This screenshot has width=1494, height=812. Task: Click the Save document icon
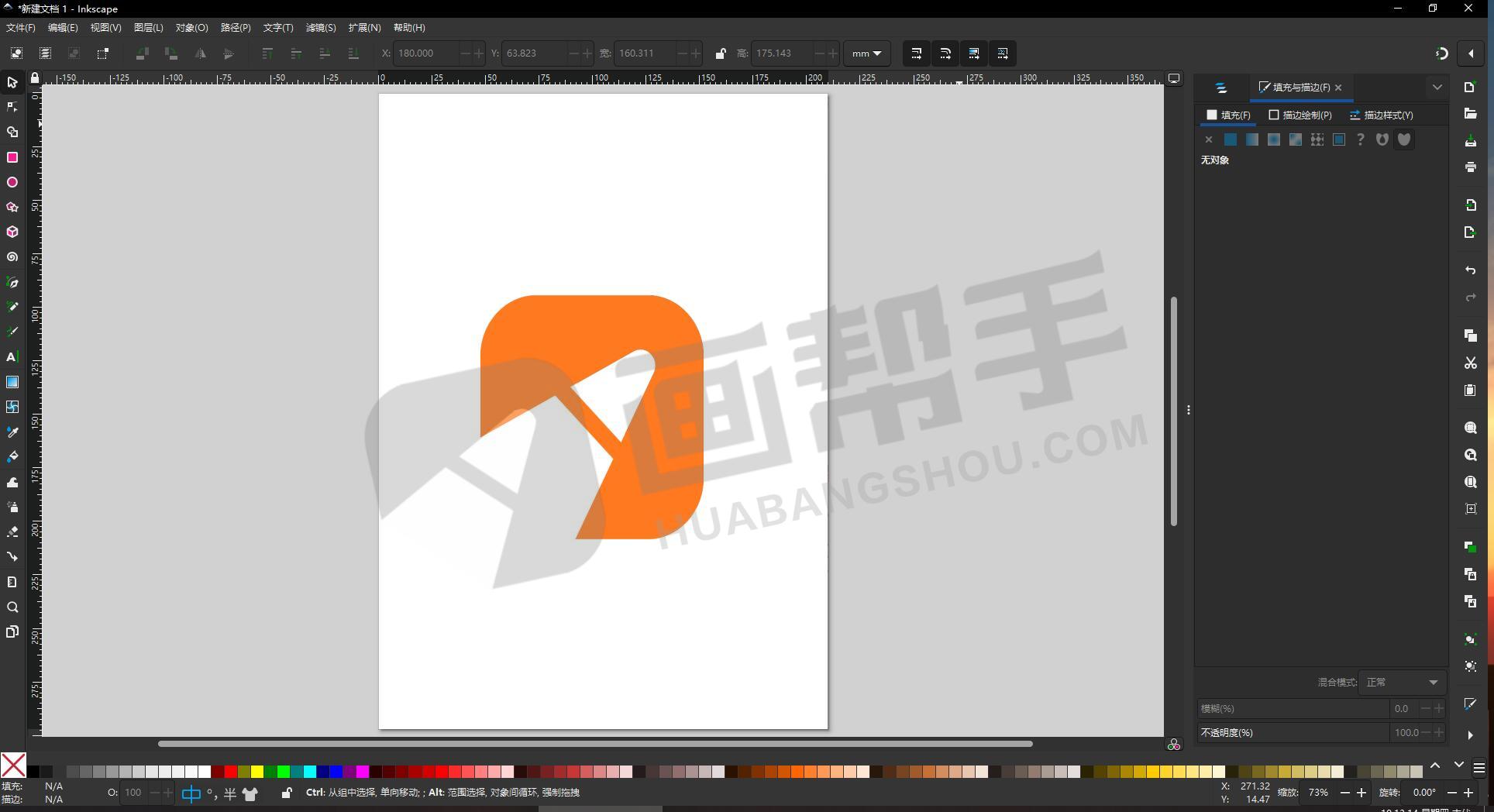1470,141
